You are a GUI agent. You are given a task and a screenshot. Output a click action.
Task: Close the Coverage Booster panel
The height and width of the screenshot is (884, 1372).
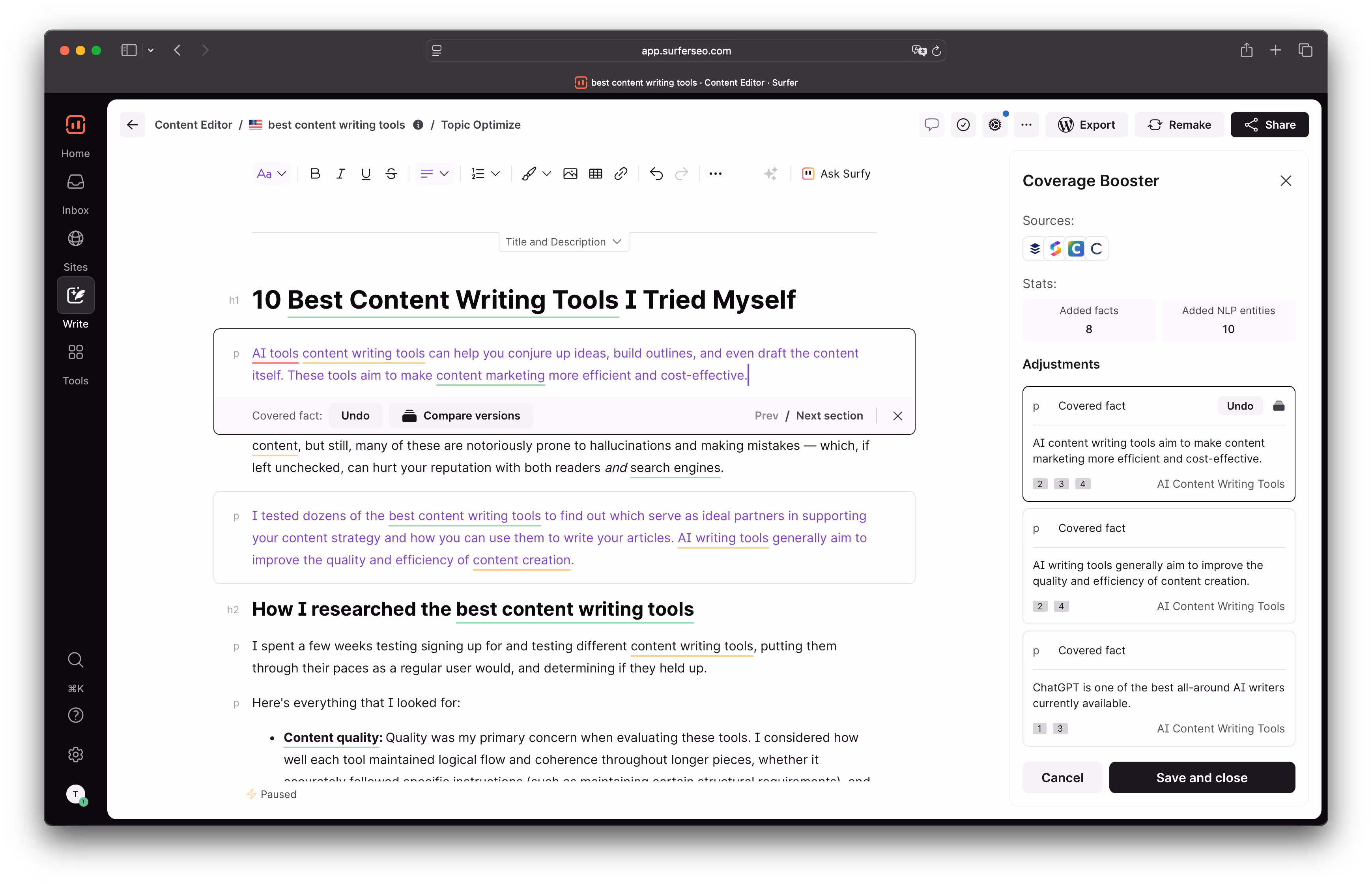[x=1285, y=181]
